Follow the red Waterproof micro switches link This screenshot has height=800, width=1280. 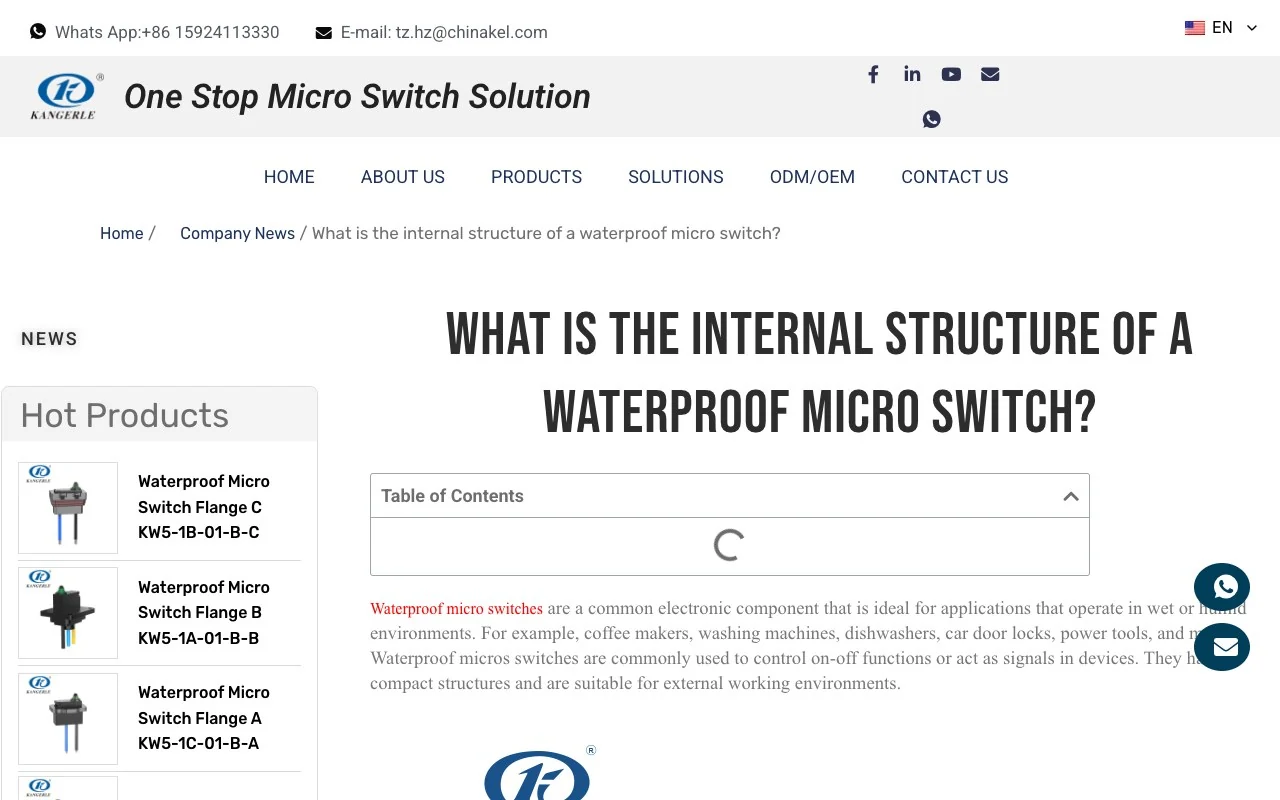point(456,608)
